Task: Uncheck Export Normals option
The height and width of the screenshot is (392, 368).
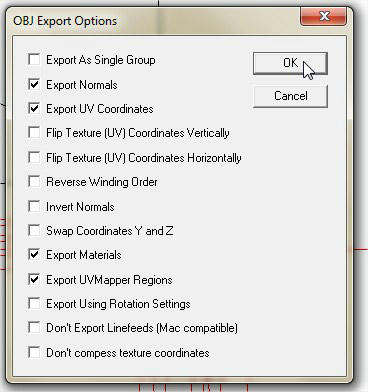Action: (35, 84)
